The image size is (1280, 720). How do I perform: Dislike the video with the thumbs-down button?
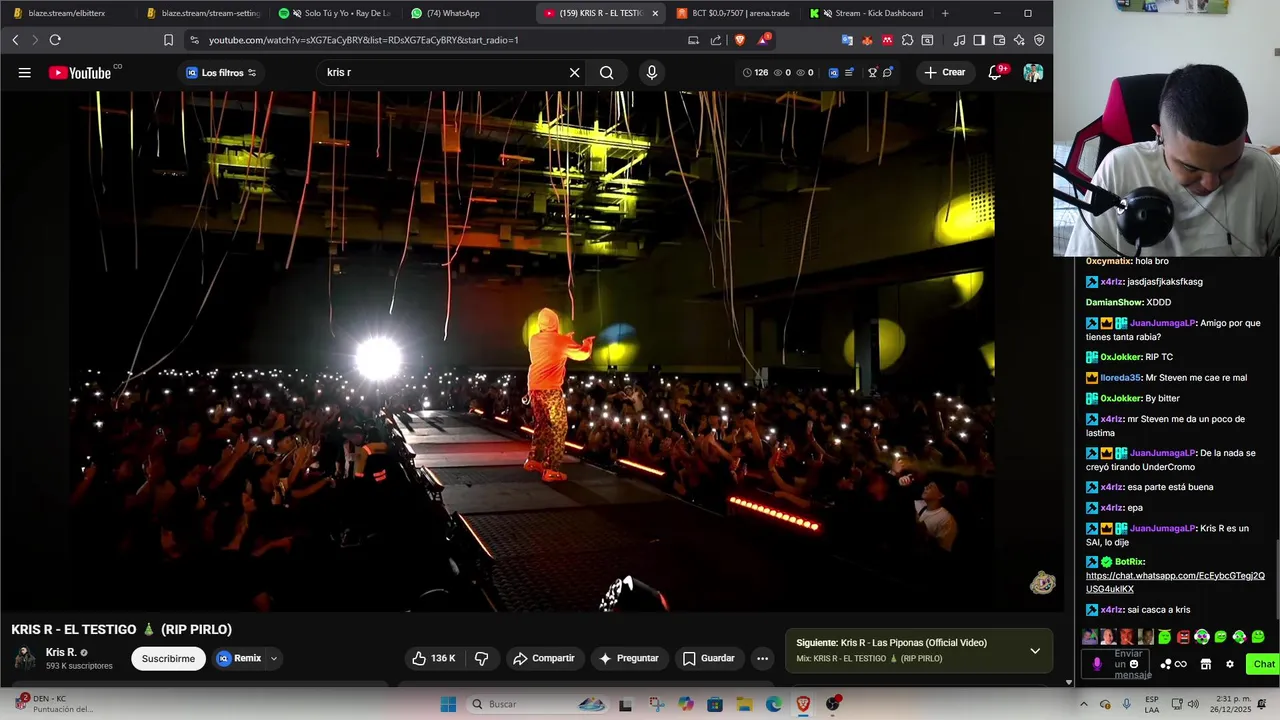coord(482,658)
